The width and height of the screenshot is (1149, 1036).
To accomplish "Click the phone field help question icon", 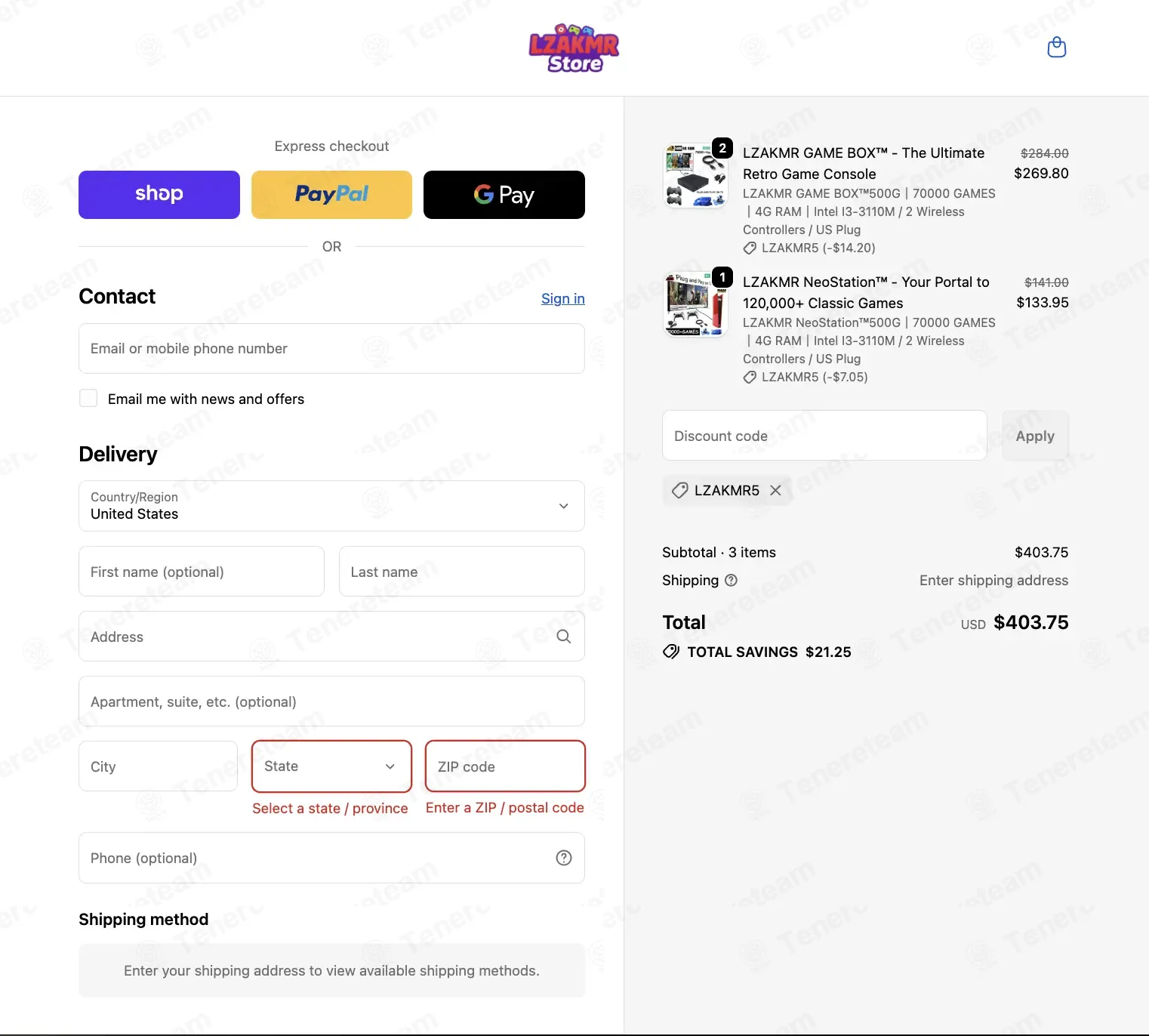I will (x=564, y=858).
